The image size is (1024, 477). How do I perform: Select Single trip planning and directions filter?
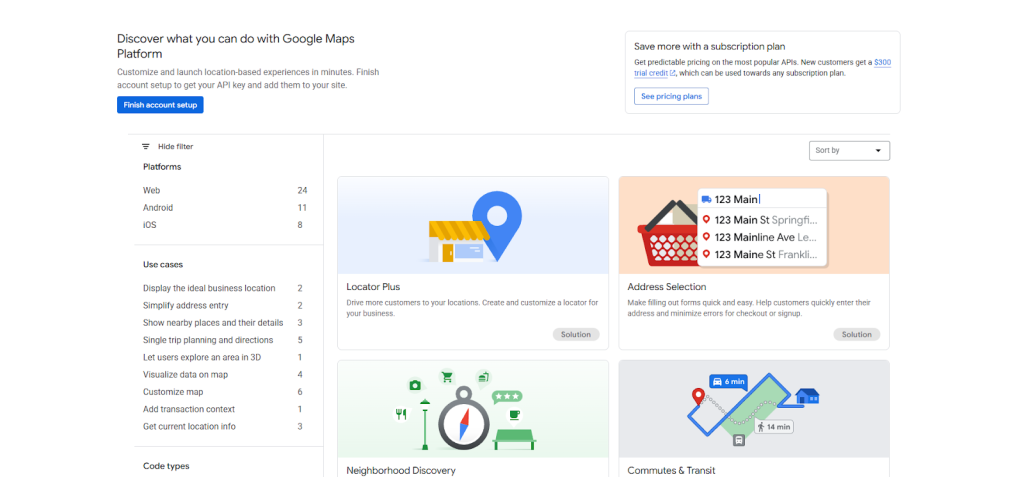point(208,340)
